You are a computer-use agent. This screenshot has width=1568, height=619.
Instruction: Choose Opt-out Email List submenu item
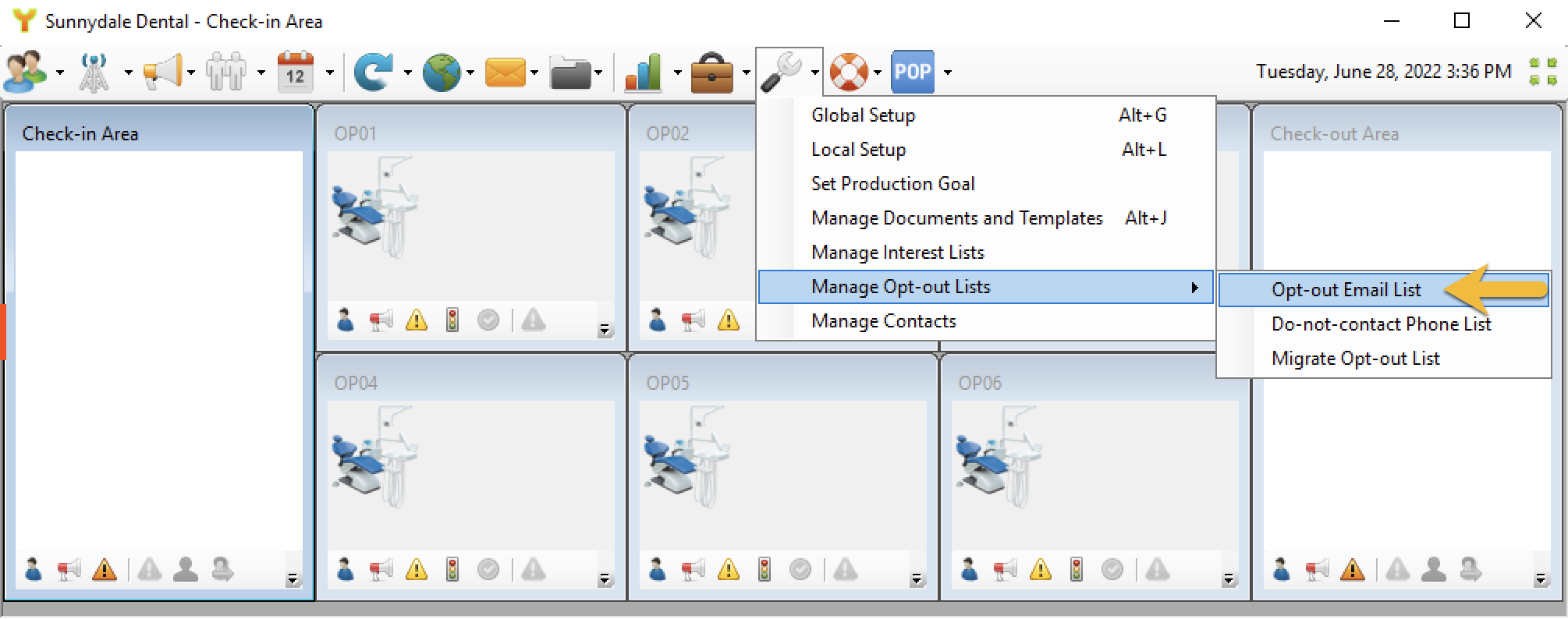point(1346,290)
